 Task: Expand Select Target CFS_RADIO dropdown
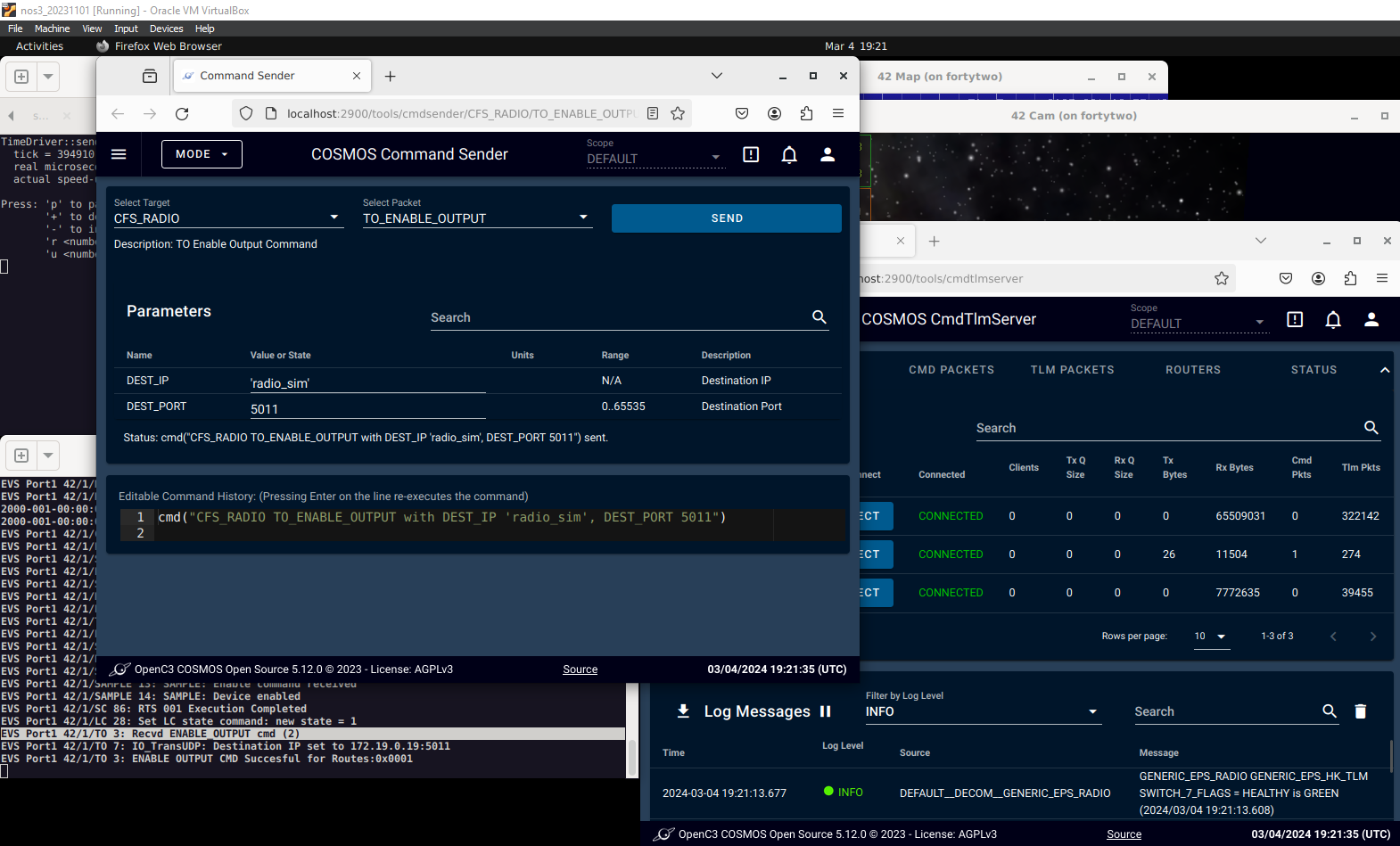point(227,218)
